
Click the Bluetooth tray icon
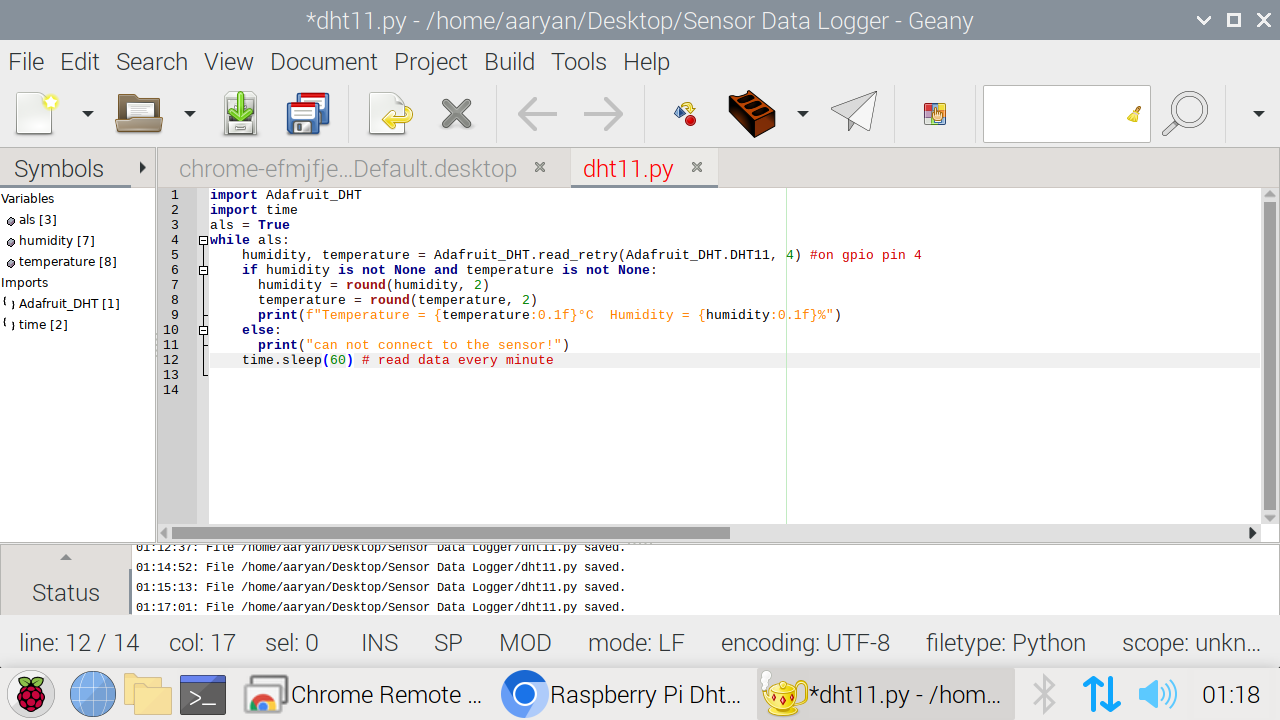(1044, 694)
